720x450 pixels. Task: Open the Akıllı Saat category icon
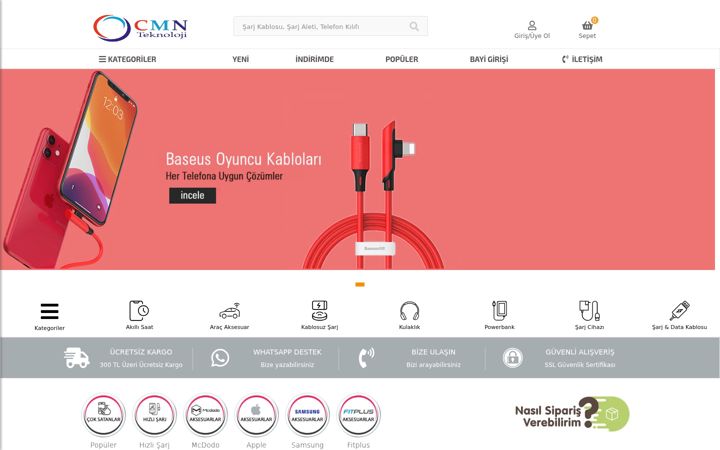coord(139,311)
